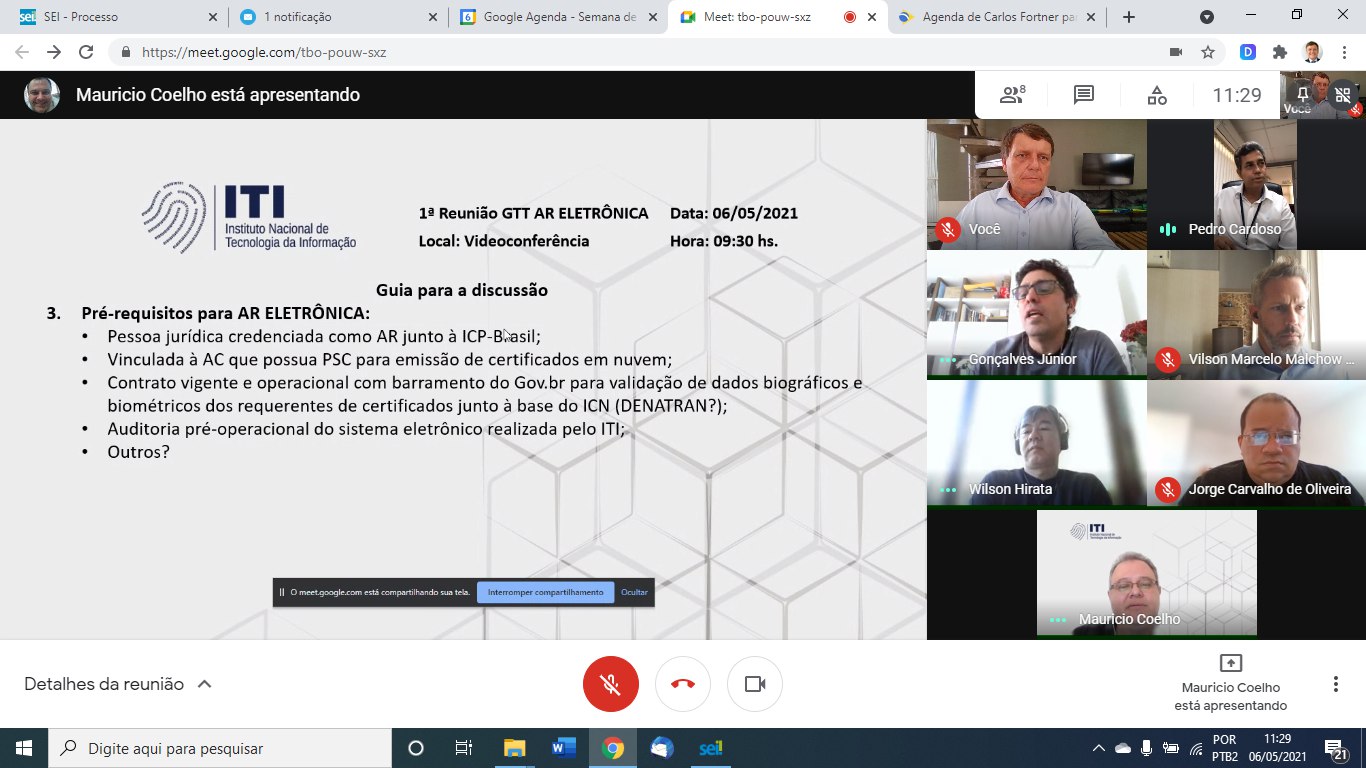Toggle audio indicator on Pedro Cardoso tile
This screenshot has width=1366, height=768.
pyautogui.click(x=1169, y=229)
